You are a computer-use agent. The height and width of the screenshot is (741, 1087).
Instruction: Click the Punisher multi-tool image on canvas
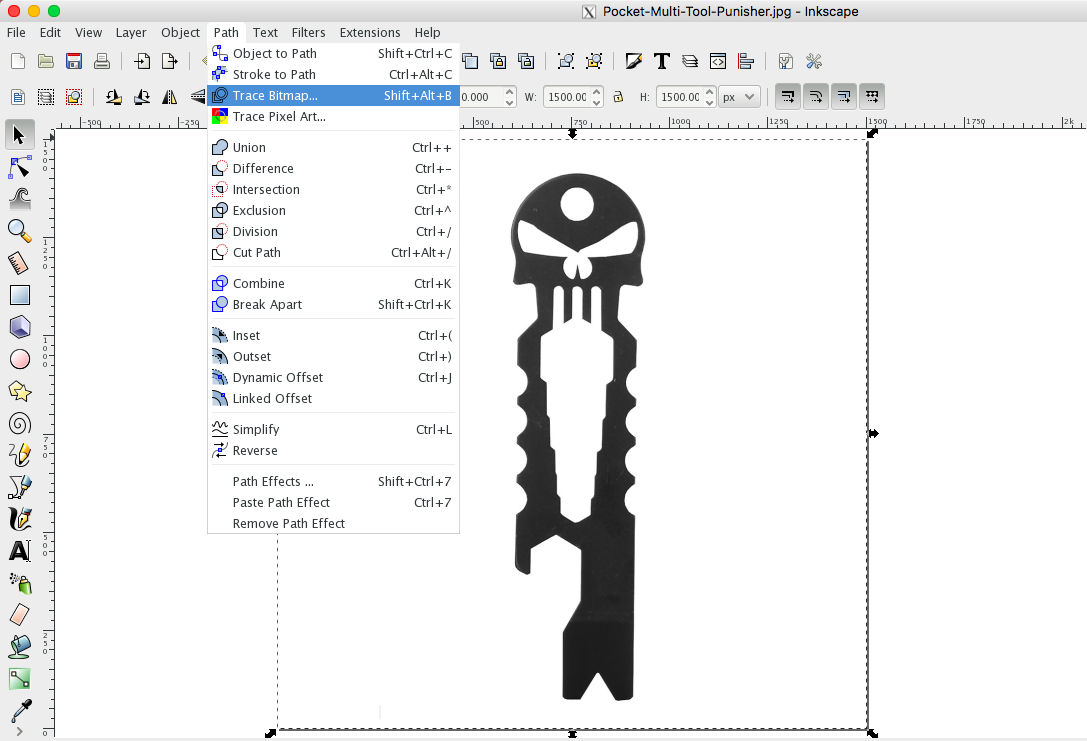point(577,437)
